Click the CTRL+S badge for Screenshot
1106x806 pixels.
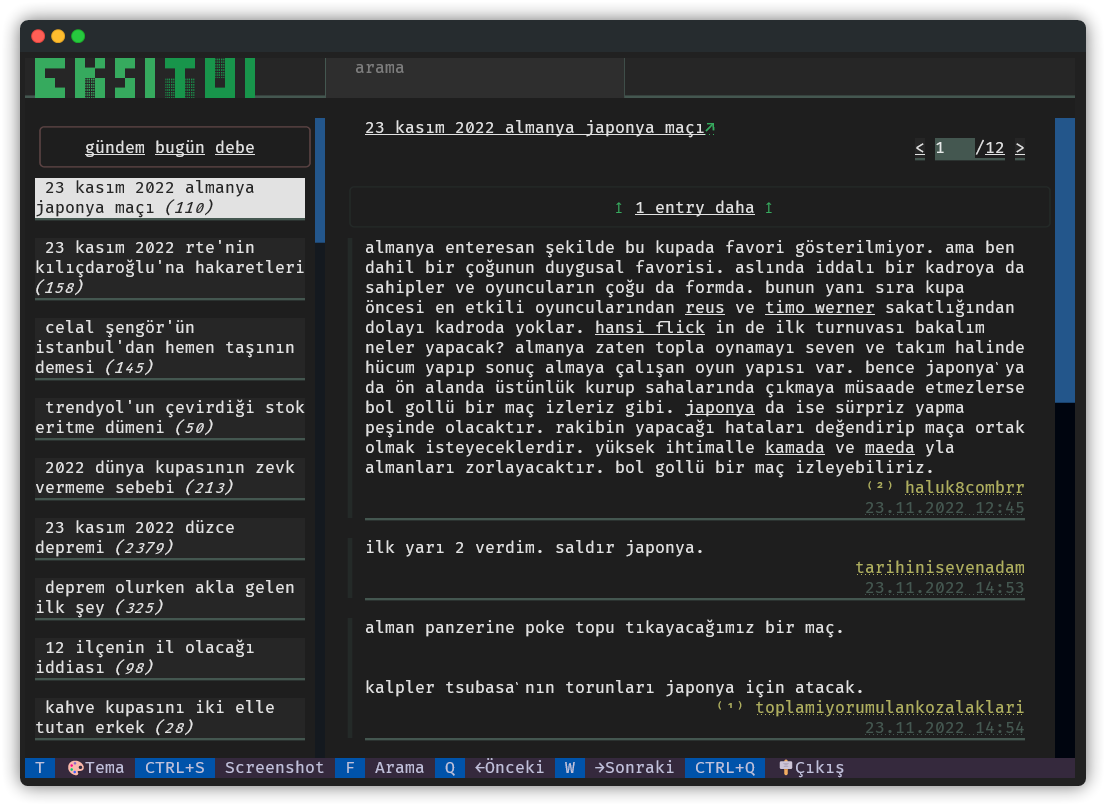tap(175, 768)
